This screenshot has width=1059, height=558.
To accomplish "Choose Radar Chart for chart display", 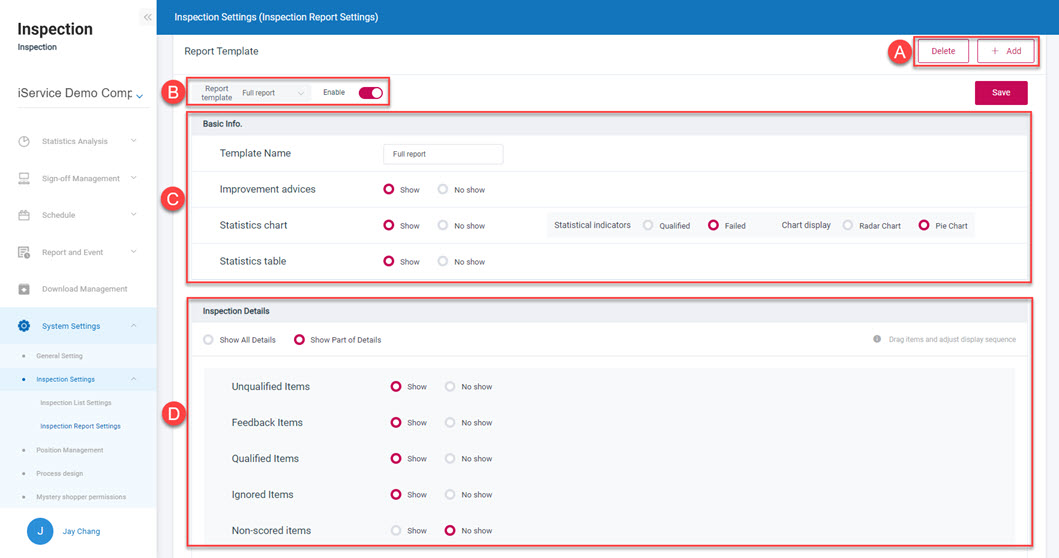I will (x=848, y=226).
